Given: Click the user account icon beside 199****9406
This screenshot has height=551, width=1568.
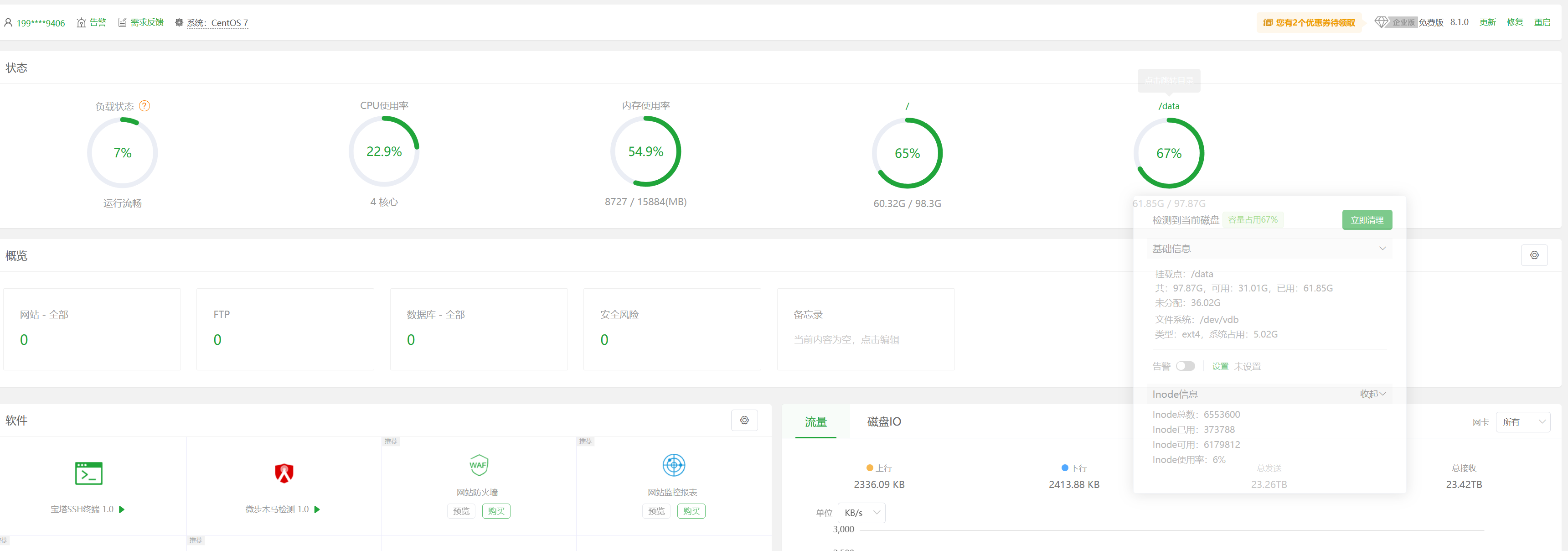Looking at the screenshot, I should pyautogui.click(x=9, y=22).
